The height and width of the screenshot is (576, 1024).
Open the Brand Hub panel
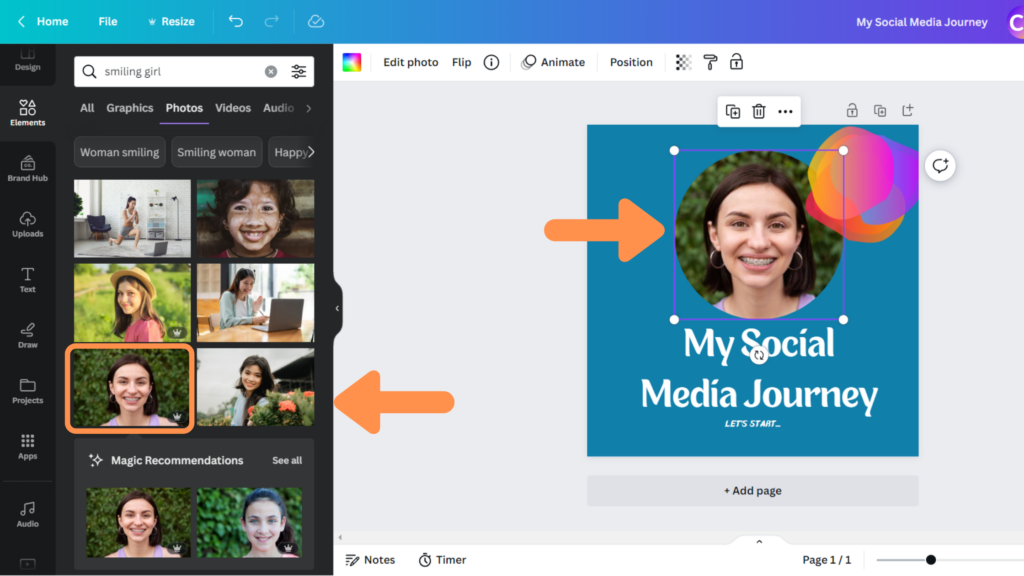(27, 168)
